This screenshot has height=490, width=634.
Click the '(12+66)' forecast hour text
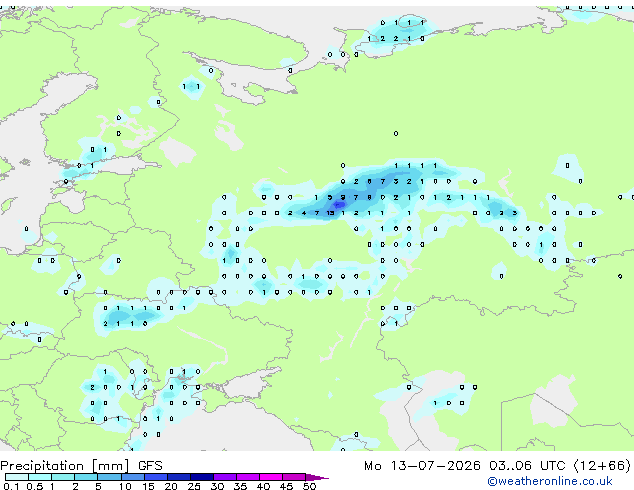coord(602,466)
